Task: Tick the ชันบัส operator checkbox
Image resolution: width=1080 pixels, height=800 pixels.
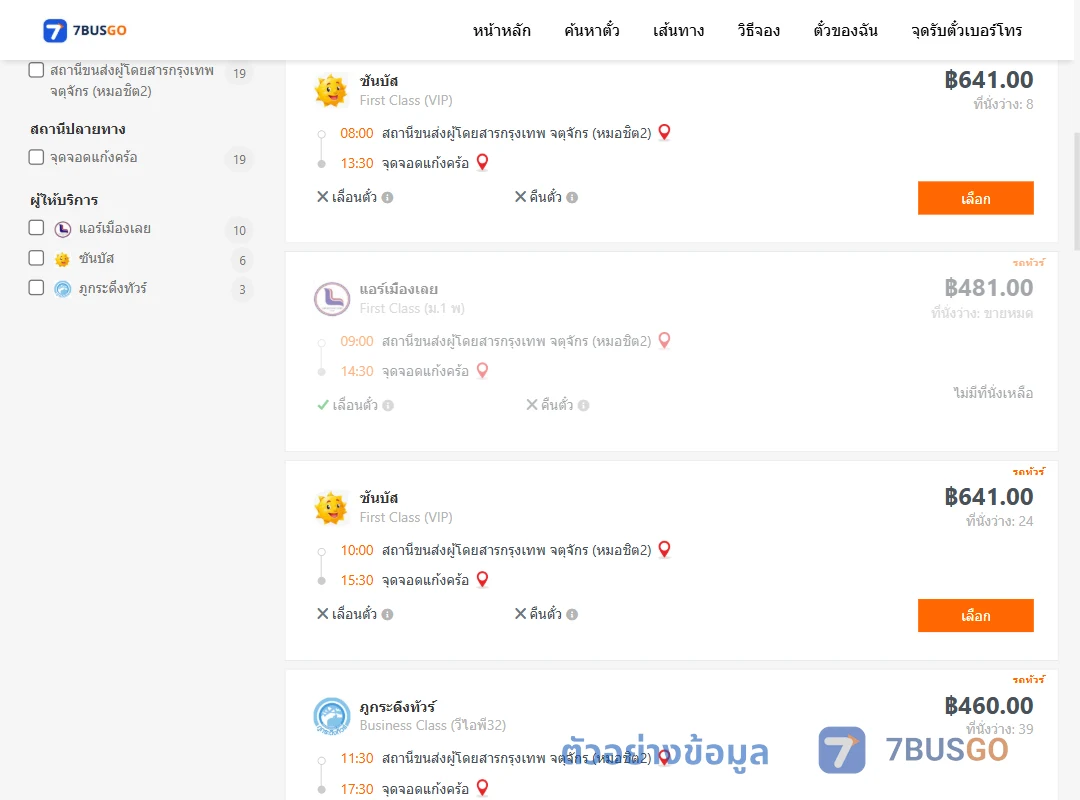Action: pos(37,258)
